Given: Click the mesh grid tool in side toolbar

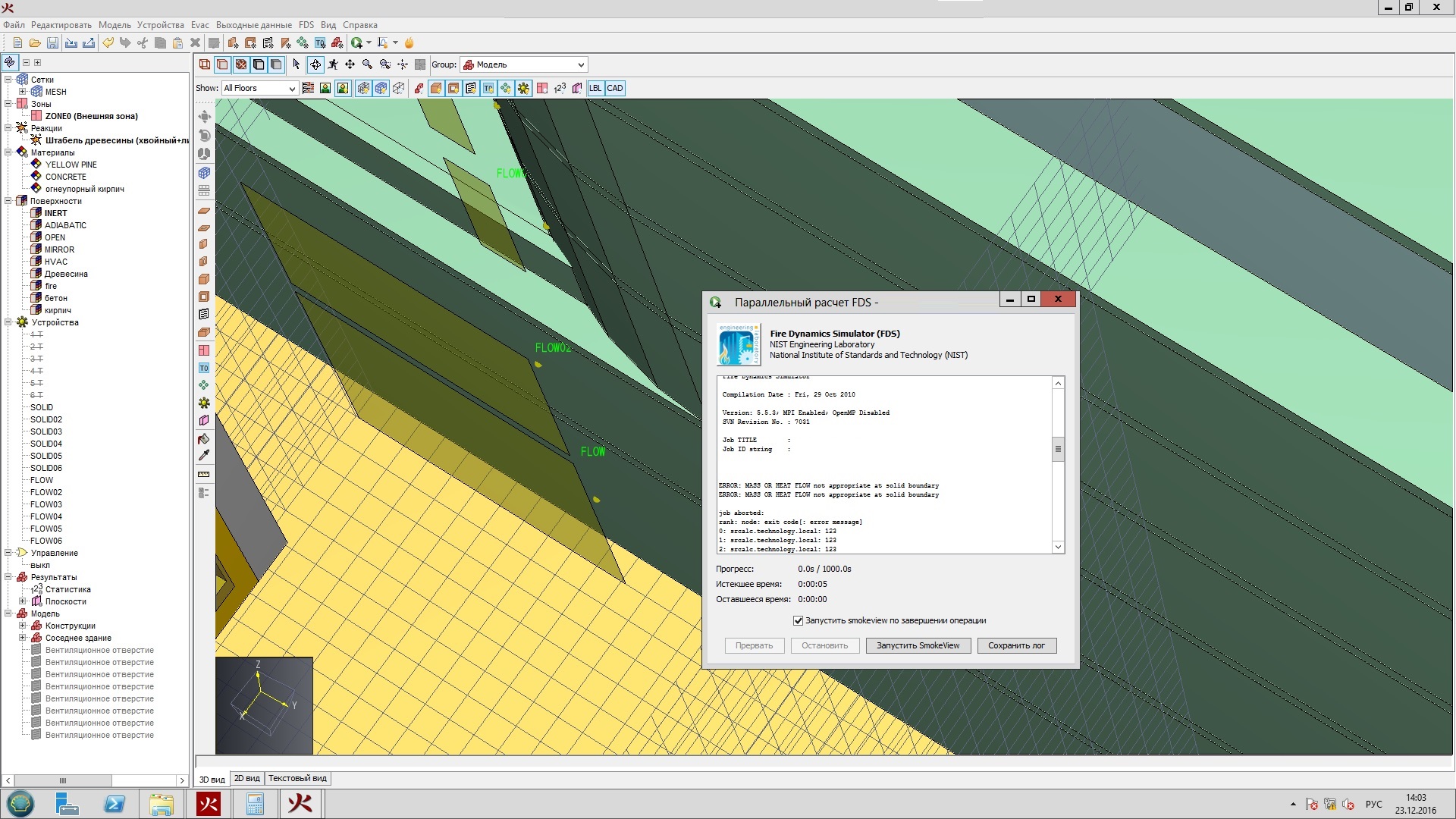Looking at the screenshot, I should point(204,173).
